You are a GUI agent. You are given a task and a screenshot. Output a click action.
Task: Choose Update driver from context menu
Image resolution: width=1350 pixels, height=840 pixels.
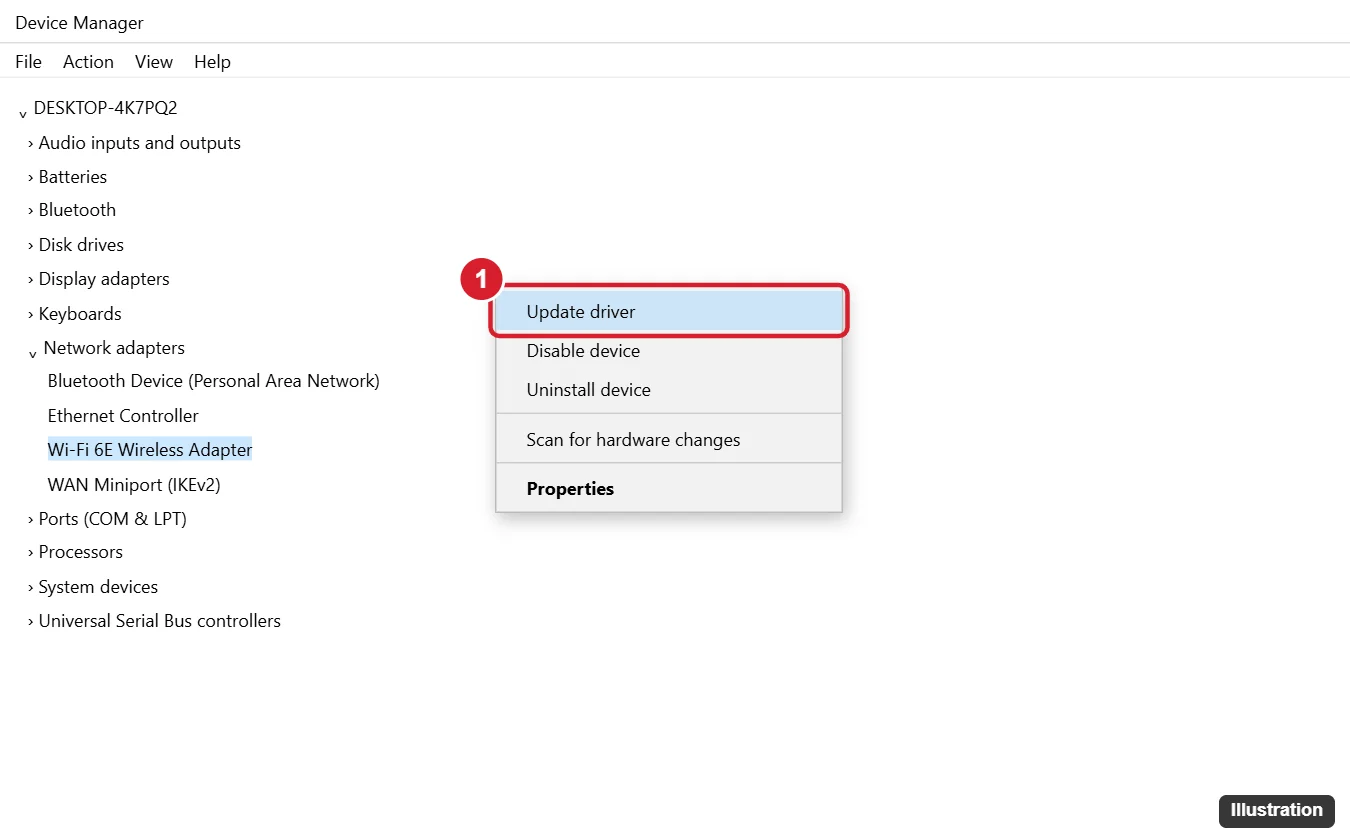pyautogui.click(x=669, y=312)
